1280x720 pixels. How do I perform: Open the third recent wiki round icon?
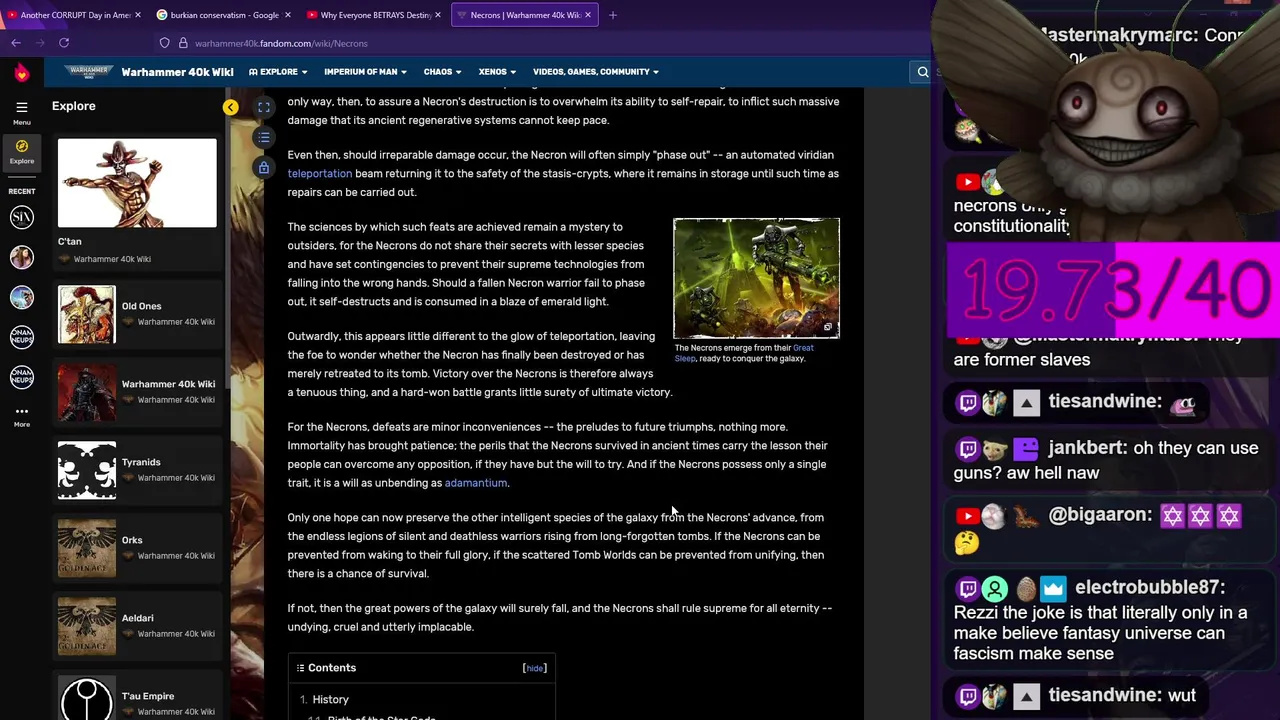tap(21, 297)
